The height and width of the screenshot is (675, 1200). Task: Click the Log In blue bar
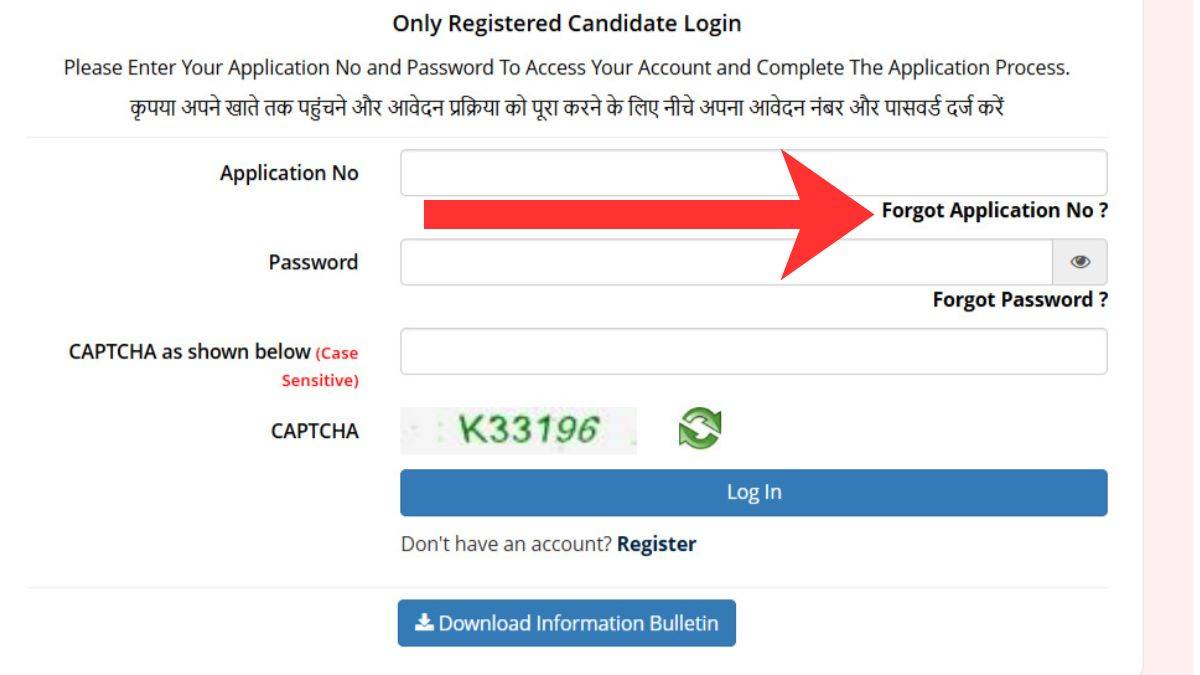pyautogui.click(x=754, y=492)
